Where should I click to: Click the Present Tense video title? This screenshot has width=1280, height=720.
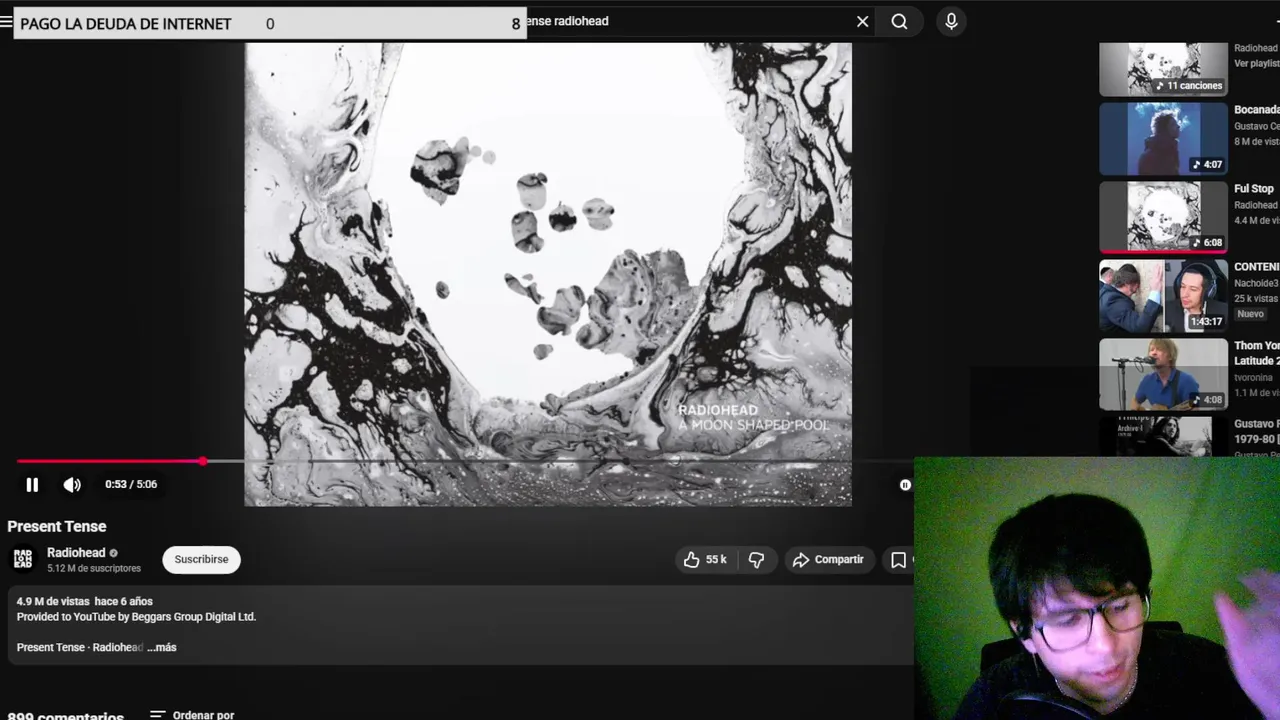click(x=57, y=527)
